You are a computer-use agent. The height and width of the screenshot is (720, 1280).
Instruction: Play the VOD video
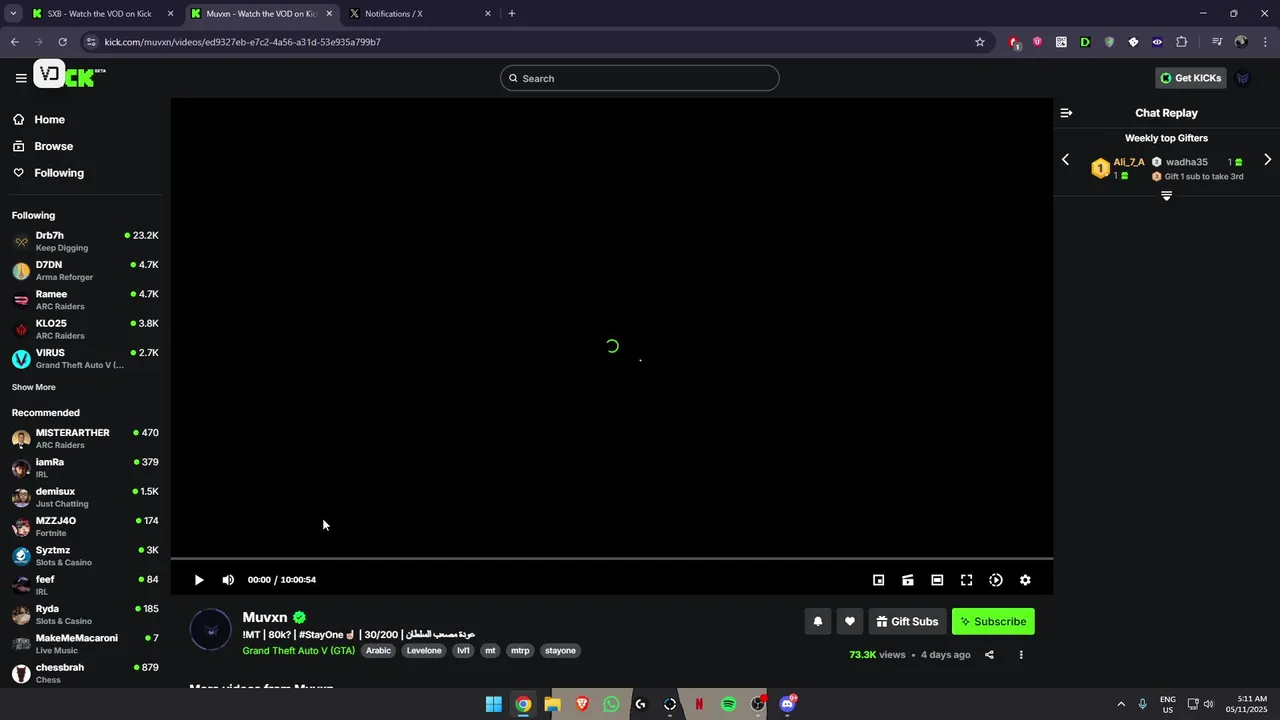[199, 580]
